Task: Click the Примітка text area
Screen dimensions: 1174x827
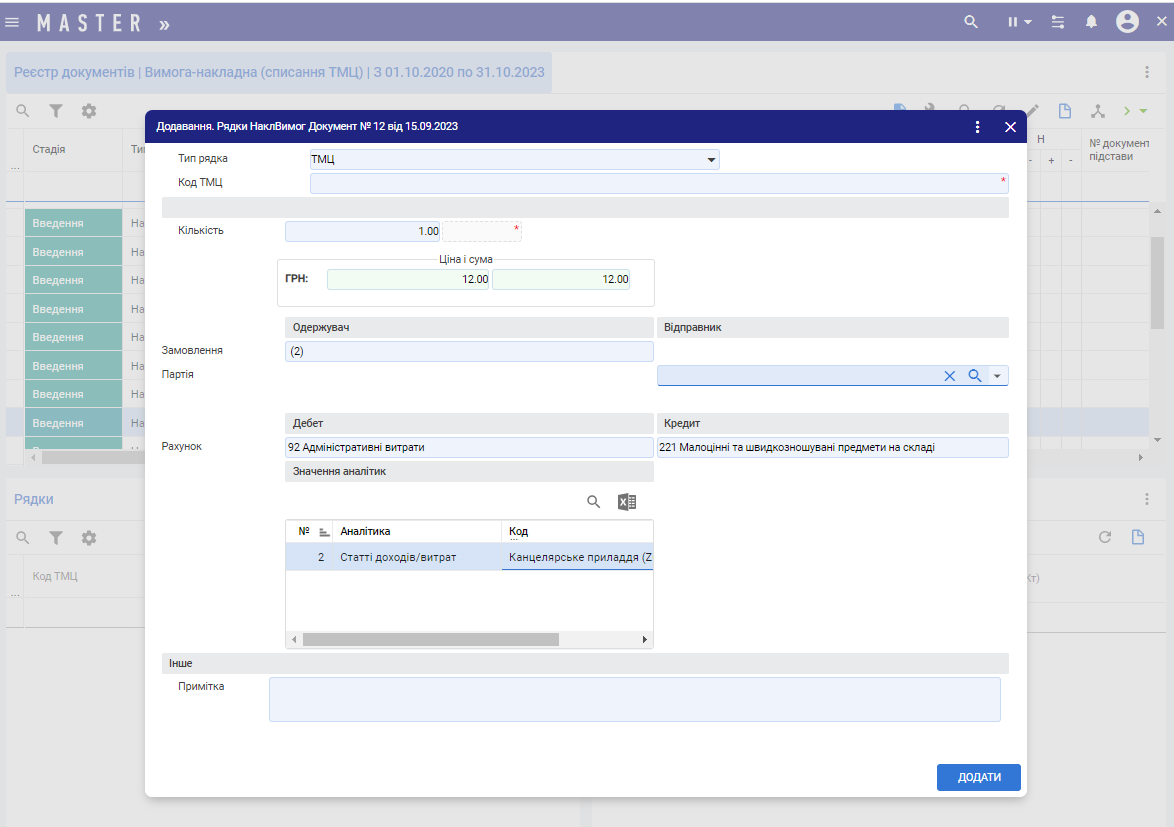Action: [634, 699]
